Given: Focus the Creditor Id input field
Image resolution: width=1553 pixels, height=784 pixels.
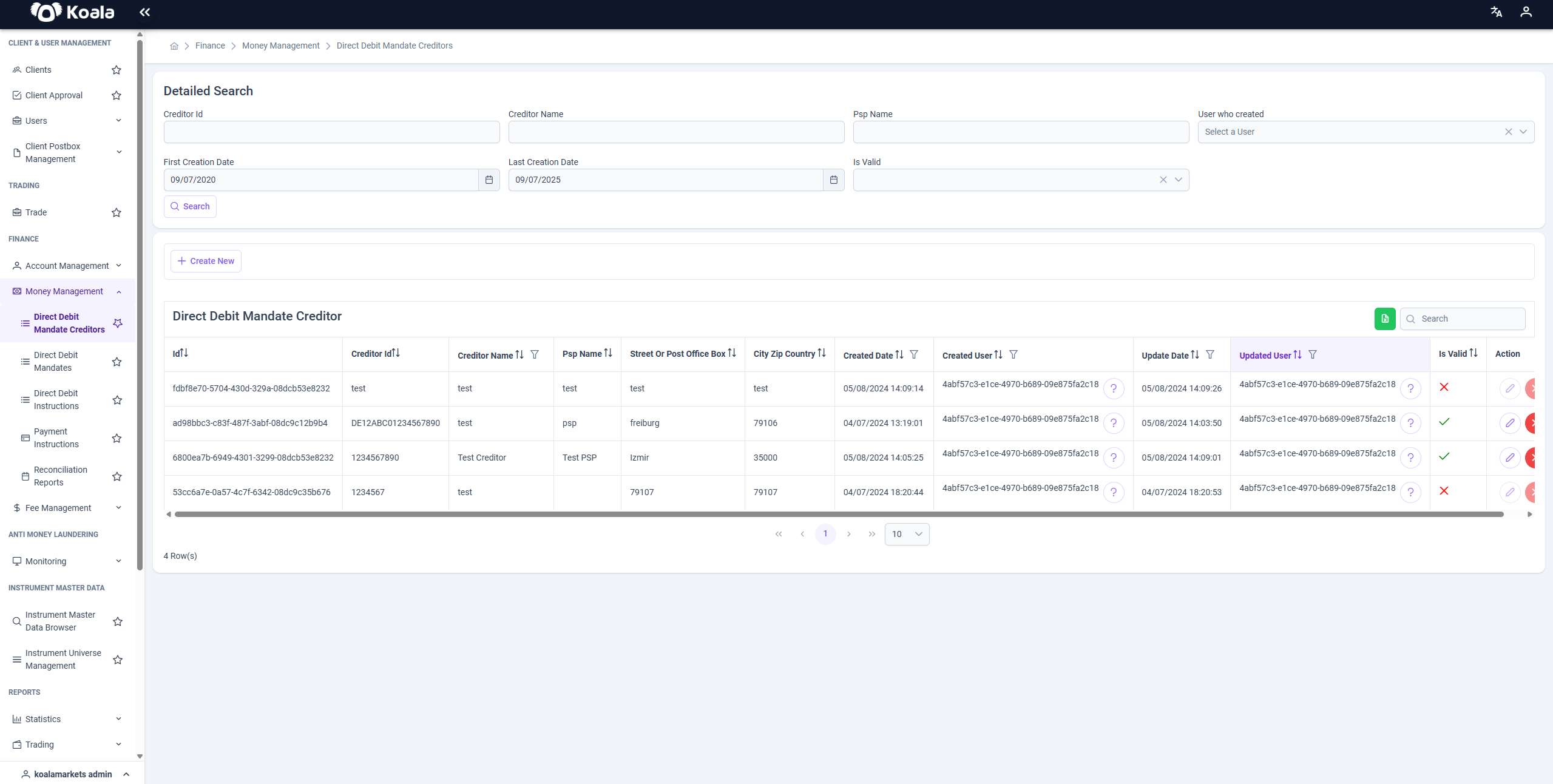Looking at the screenshot, I should [331, 132].
